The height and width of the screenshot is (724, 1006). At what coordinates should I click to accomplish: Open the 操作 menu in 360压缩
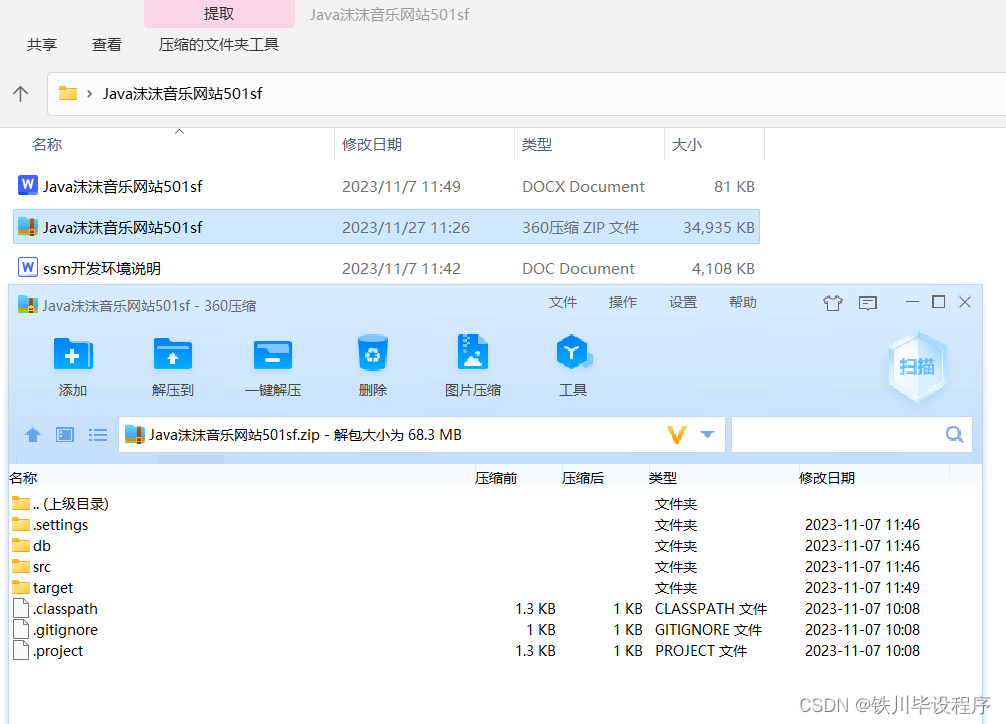(x=622, y=302)
